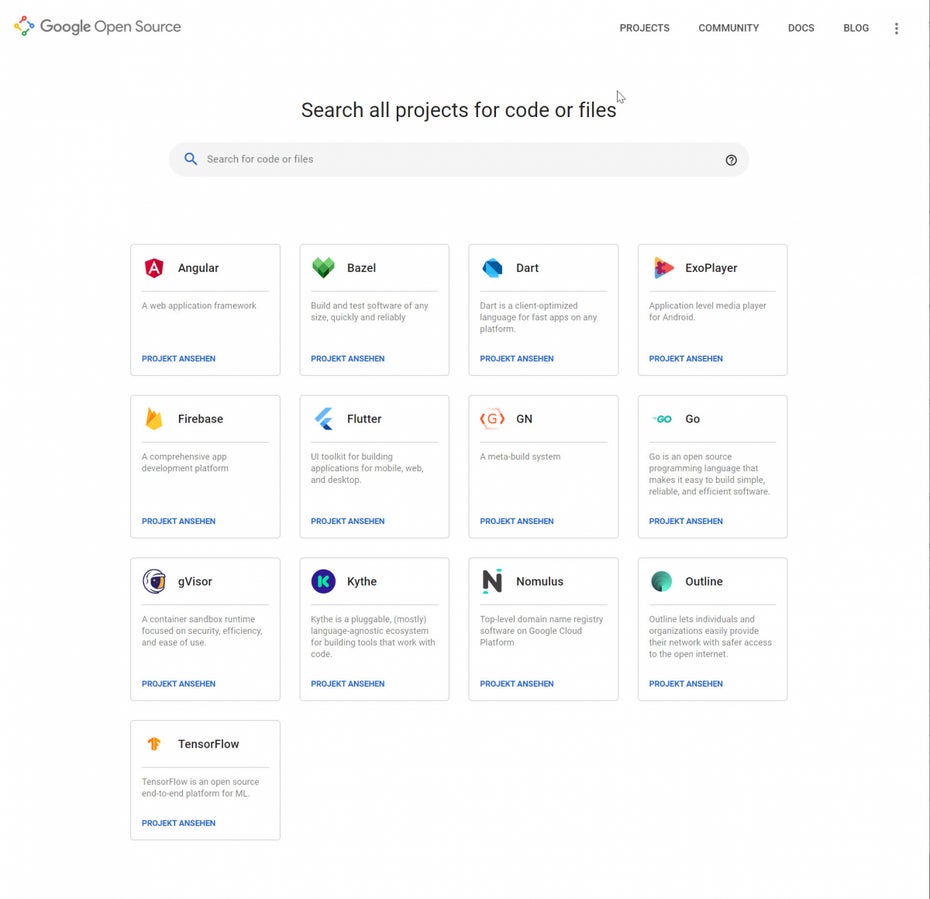
Task: Select the gVisor card title
Action: [x=195, y=582]
